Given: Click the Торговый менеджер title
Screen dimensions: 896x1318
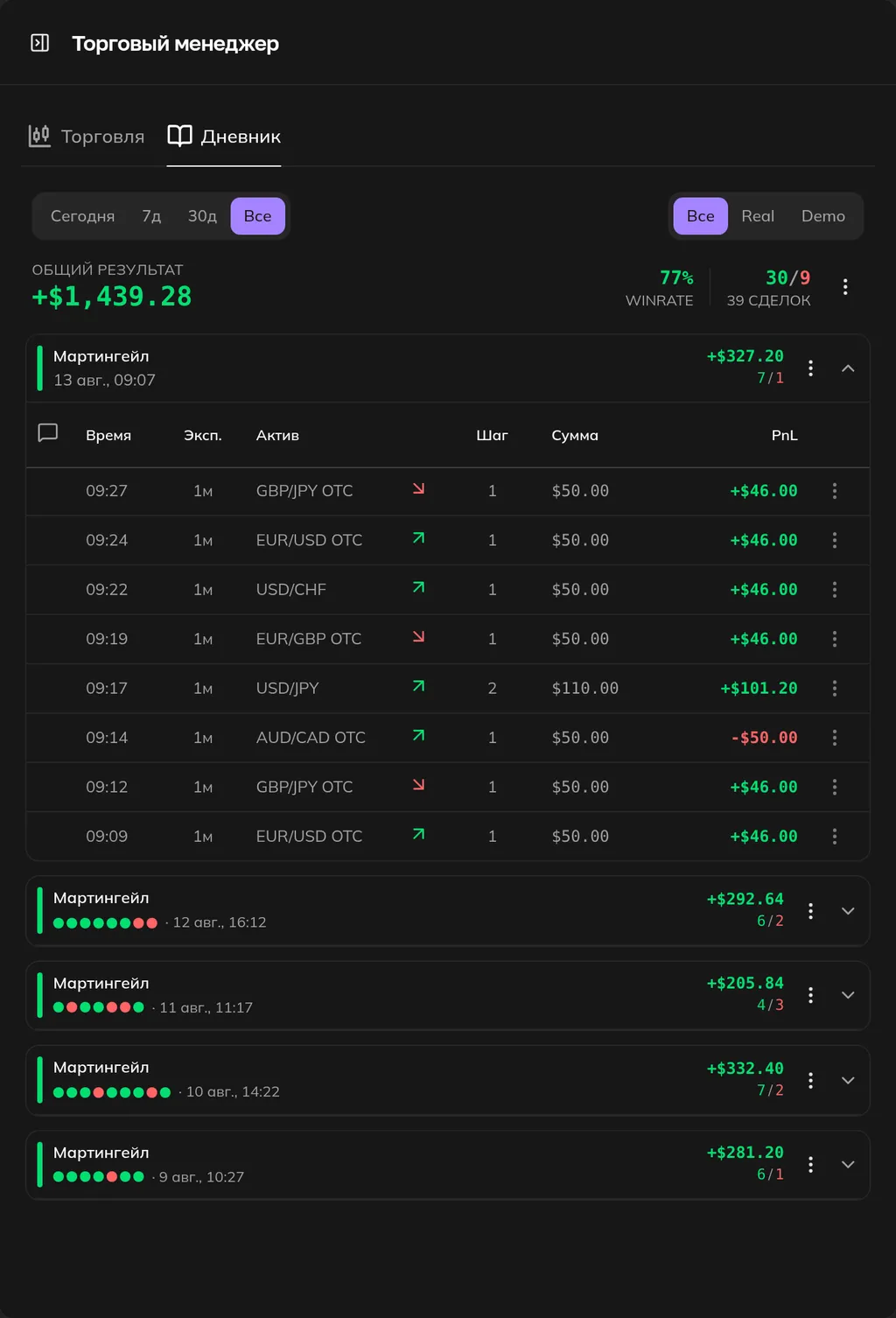Looking at the screenshot, I should click(x=175, y=44).
